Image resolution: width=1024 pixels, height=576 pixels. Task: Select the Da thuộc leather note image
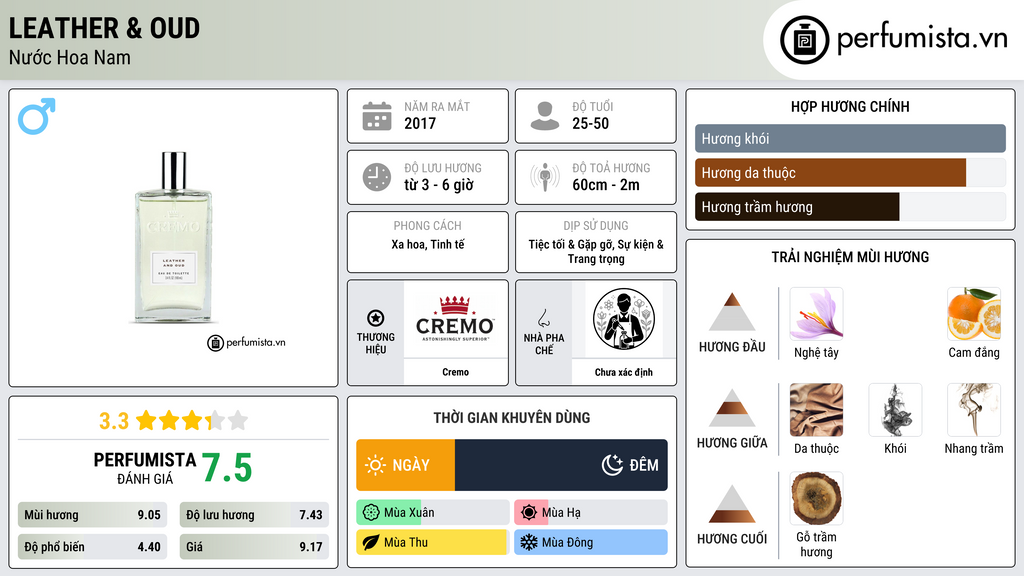816,410
